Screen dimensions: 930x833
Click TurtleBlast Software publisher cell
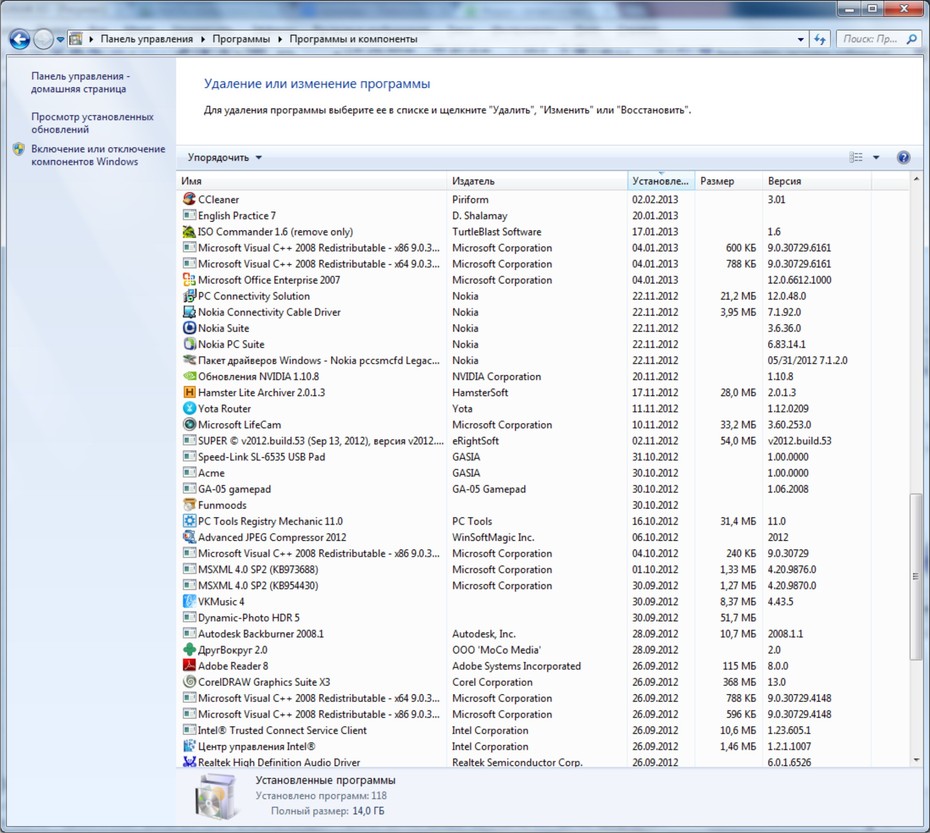point(496,231)
